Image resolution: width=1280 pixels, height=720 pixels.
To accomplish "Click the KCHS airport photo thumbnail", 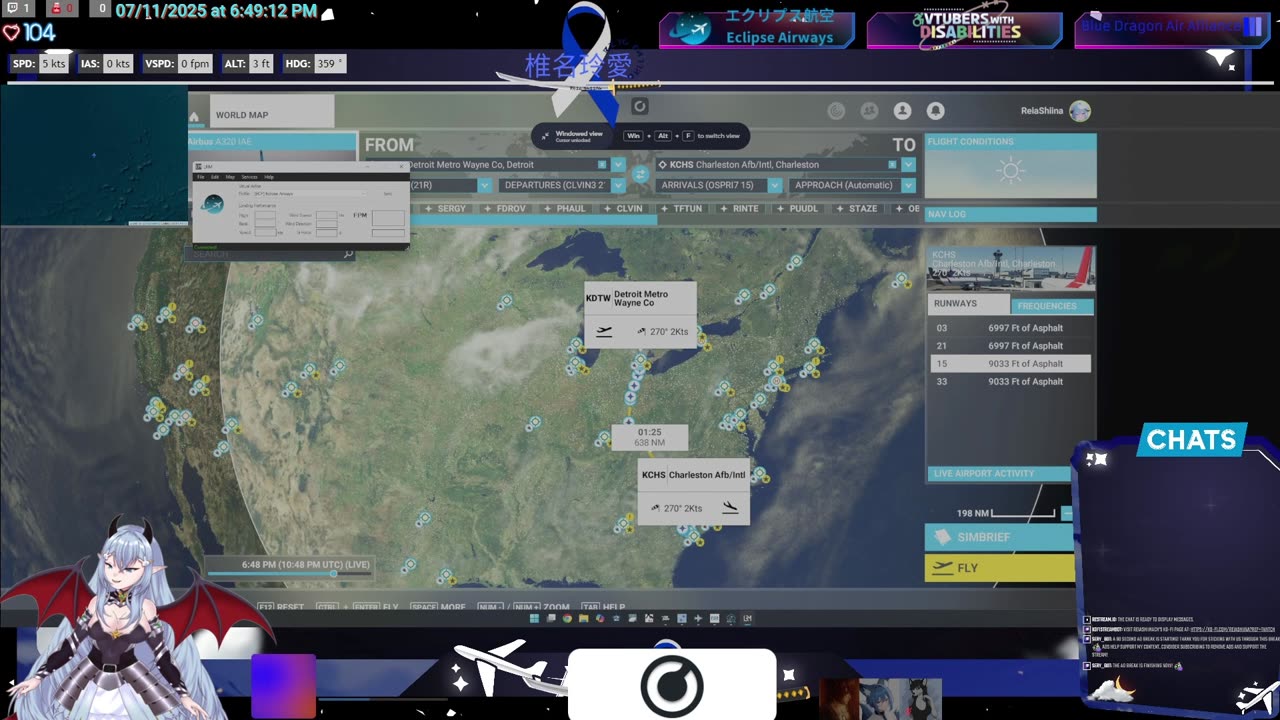I will point(1011,269).
